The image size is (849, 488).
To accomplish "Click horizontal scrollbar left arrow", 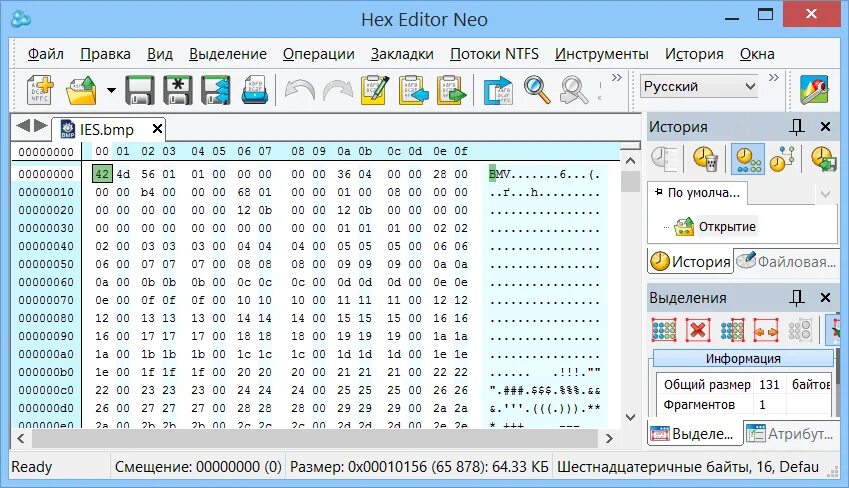I will click(x=21, y=438).
